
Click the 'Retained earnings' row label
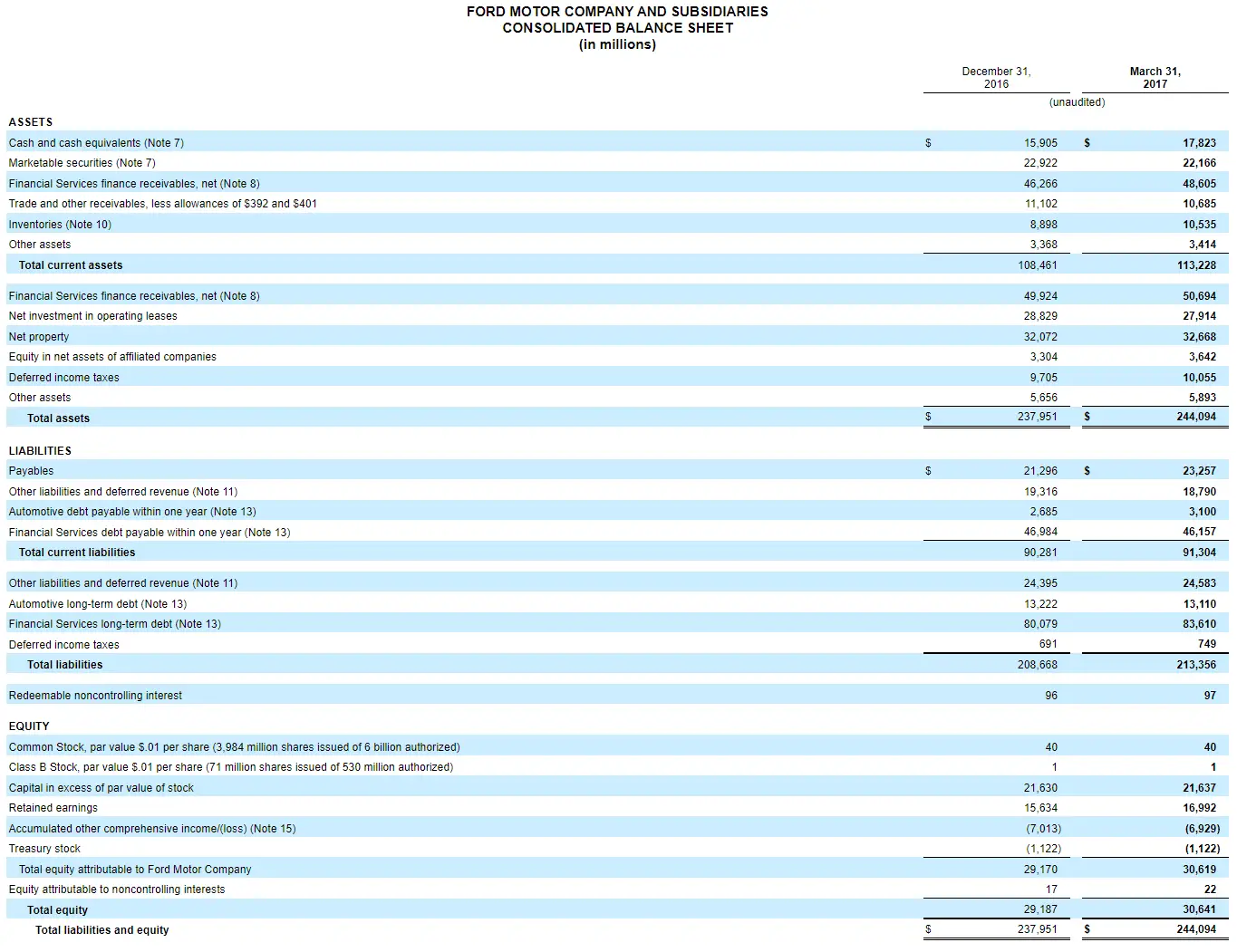click(x=53, y=808)
